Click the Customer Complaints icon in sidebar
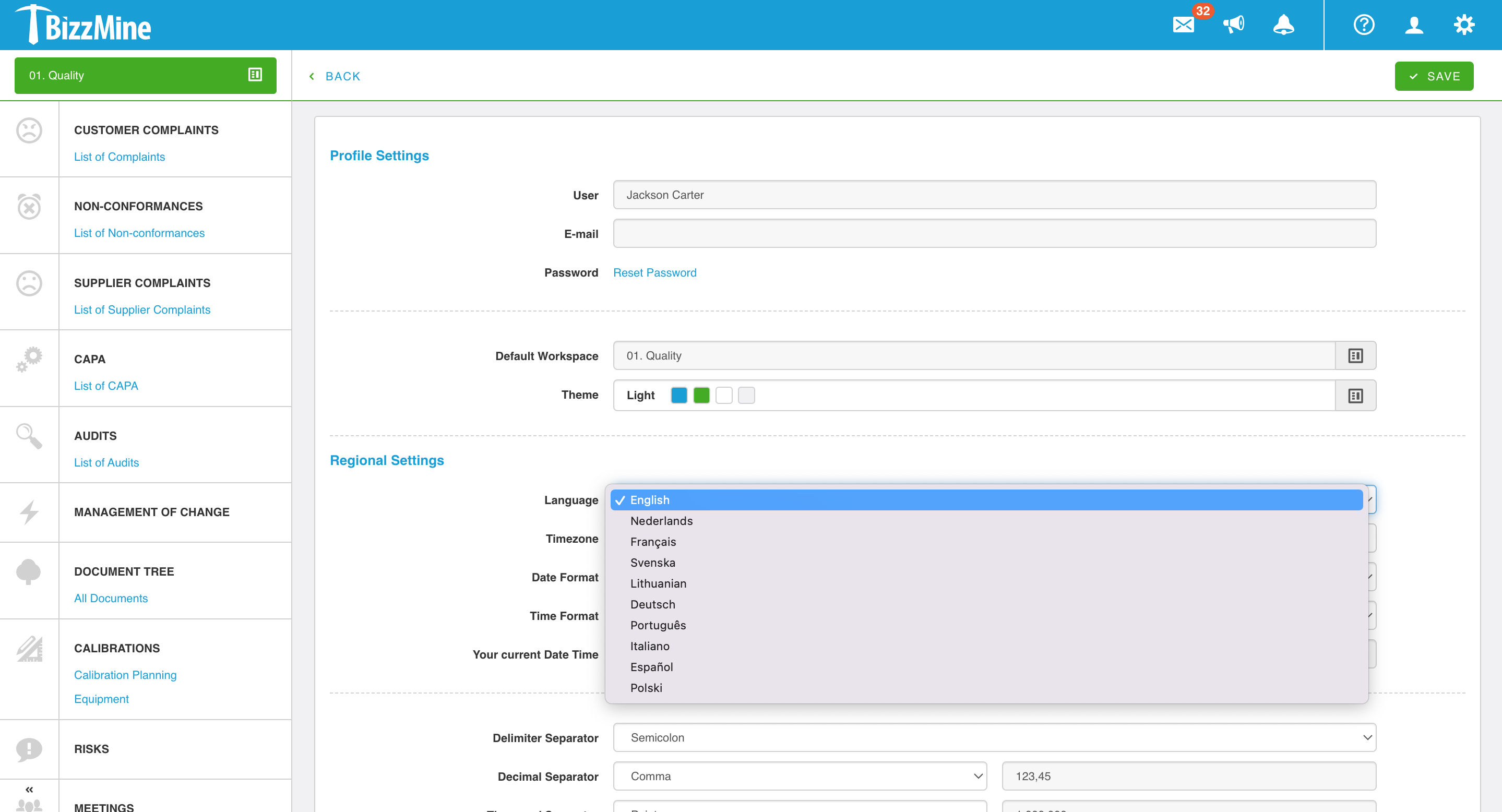Screen dimensions: 1502x812 29,130
